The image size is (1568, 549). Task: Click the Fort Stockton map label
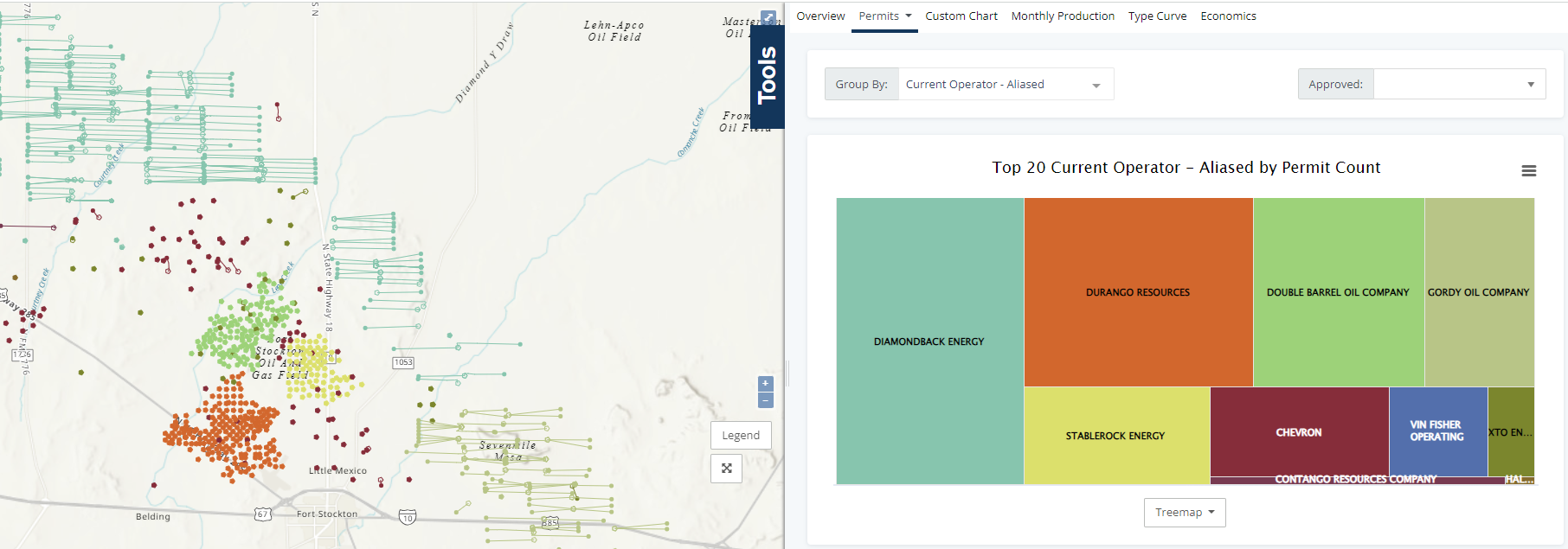tap(327, 514)
